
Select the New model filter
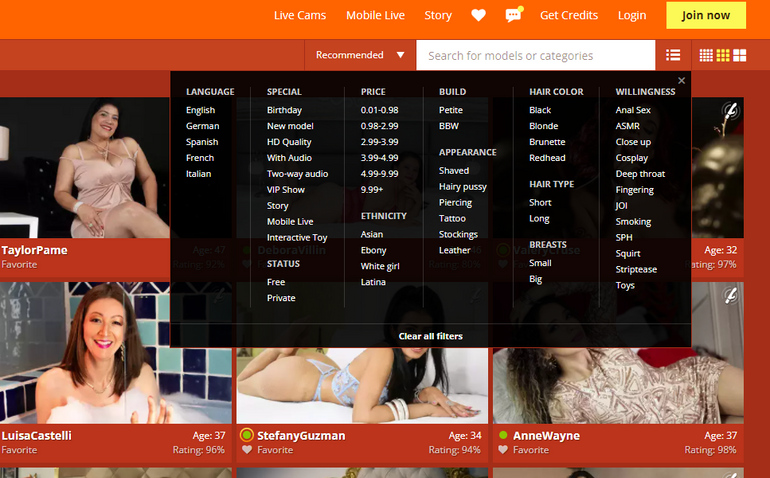point(290,126)
